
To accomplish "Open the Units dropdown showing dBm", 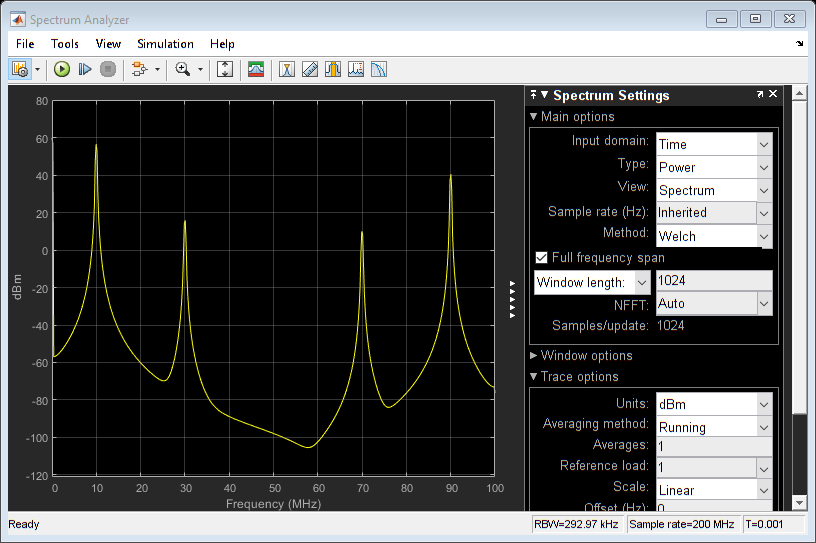I will point(713,404).
